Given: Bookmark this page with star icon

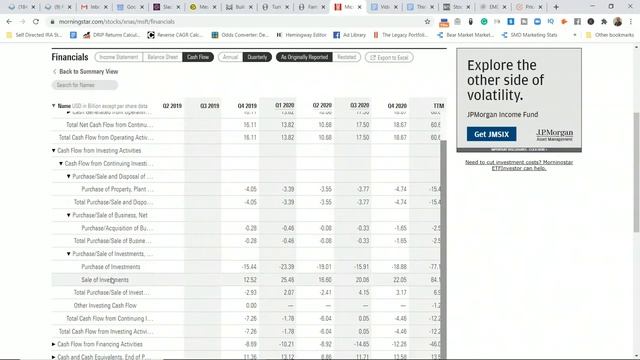Looking at the screenshot, I should click(x=427, y=22).
